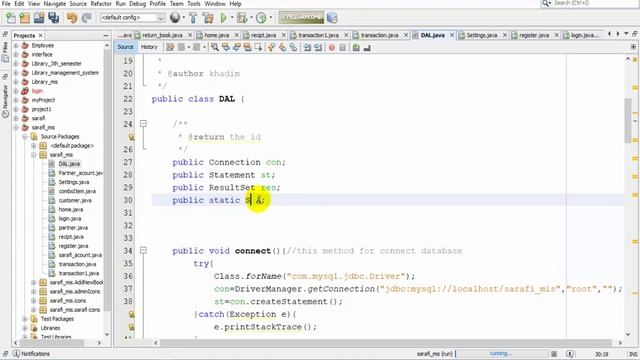Click the Shift Line Left icon
640x360 pixels.
(307, 48)
